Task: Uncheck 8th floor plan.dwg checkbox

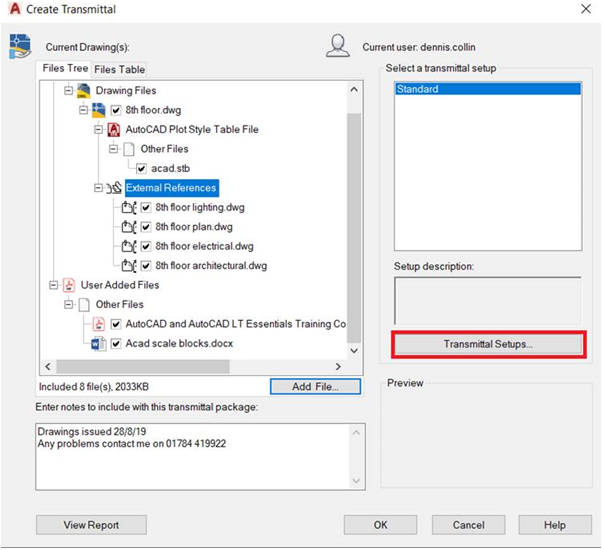Action: tap(146, 227)
